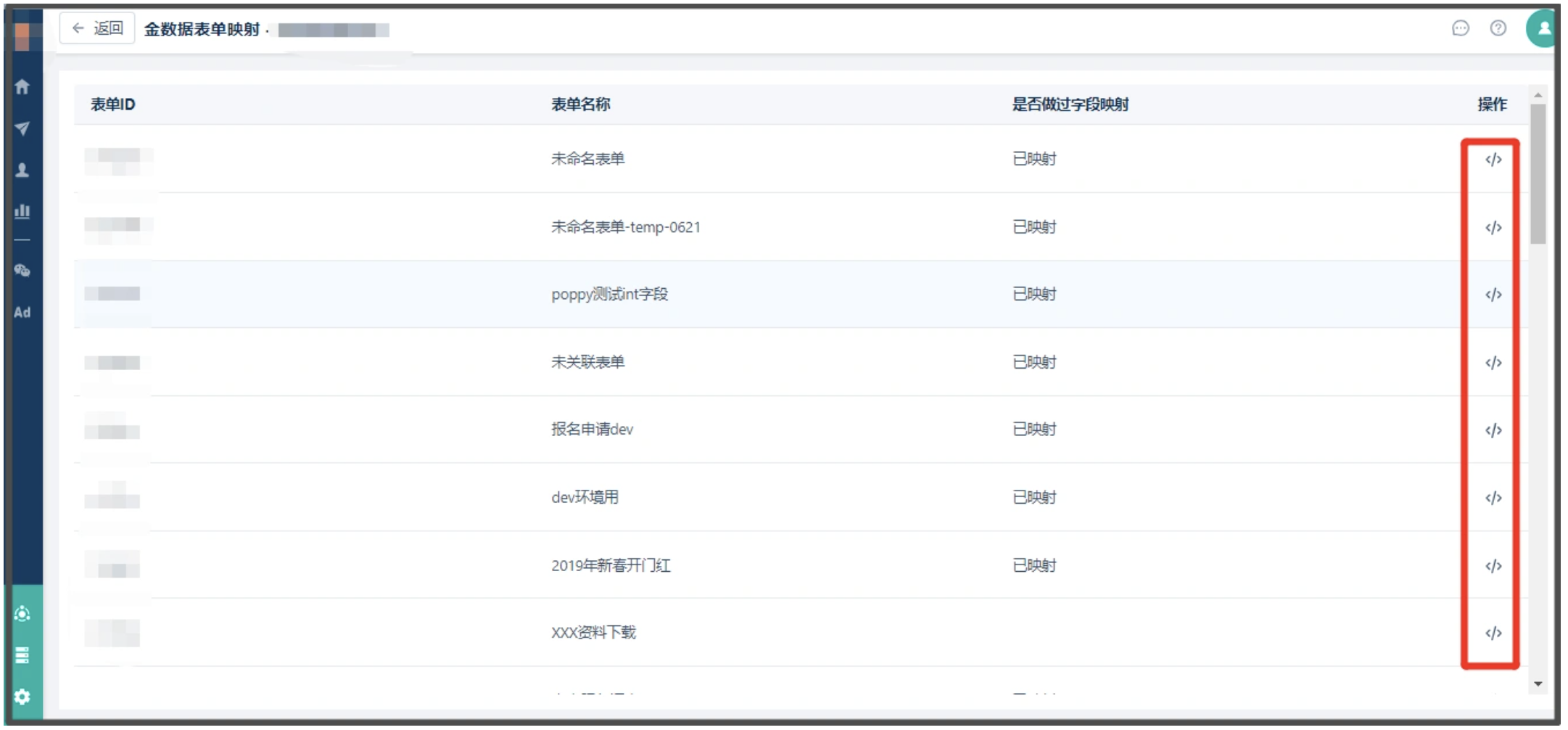Click code icon for XXX资料下载 row
The height and width of the screenshot is (730, 1568).
(x=1493, y=633)
